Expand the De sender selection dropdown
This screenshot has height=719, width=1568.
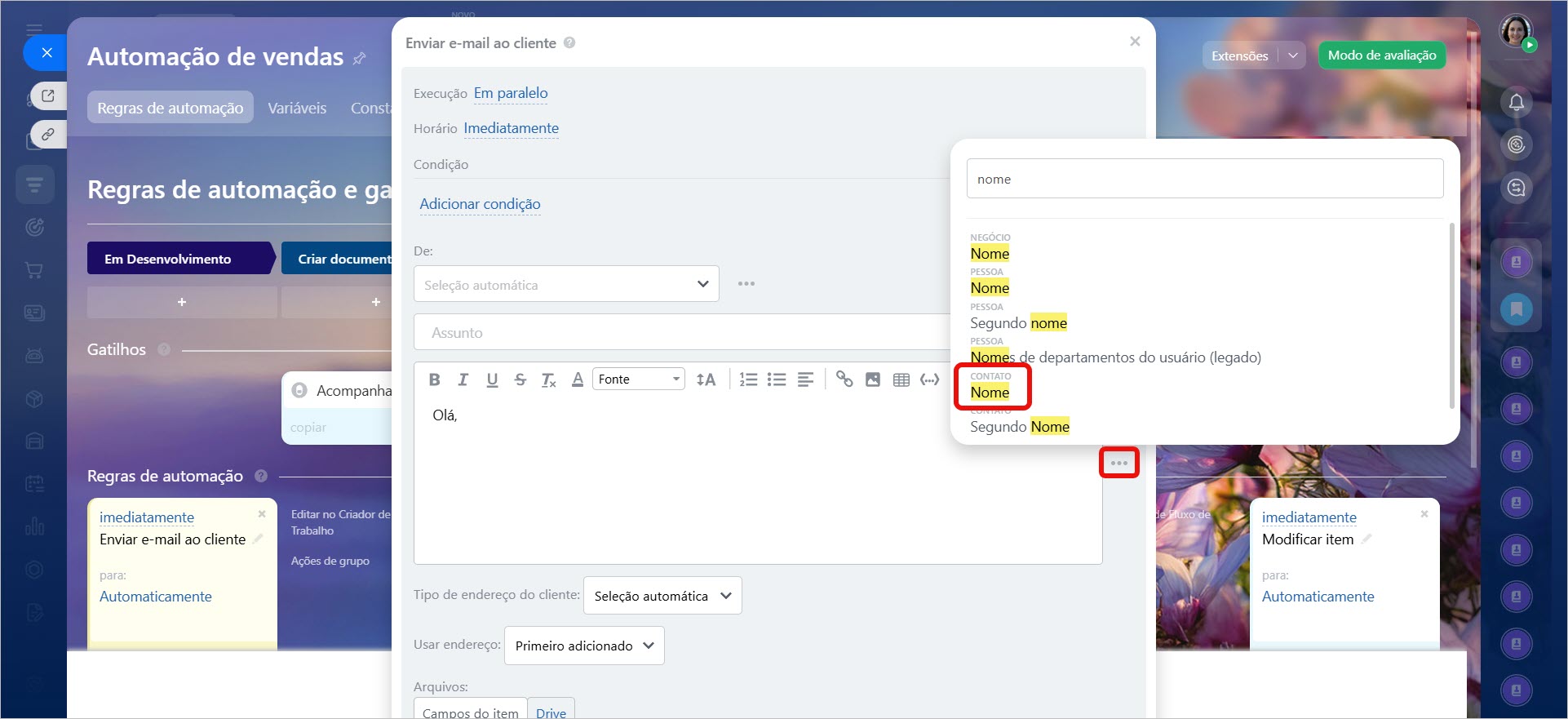pos(566,284)
